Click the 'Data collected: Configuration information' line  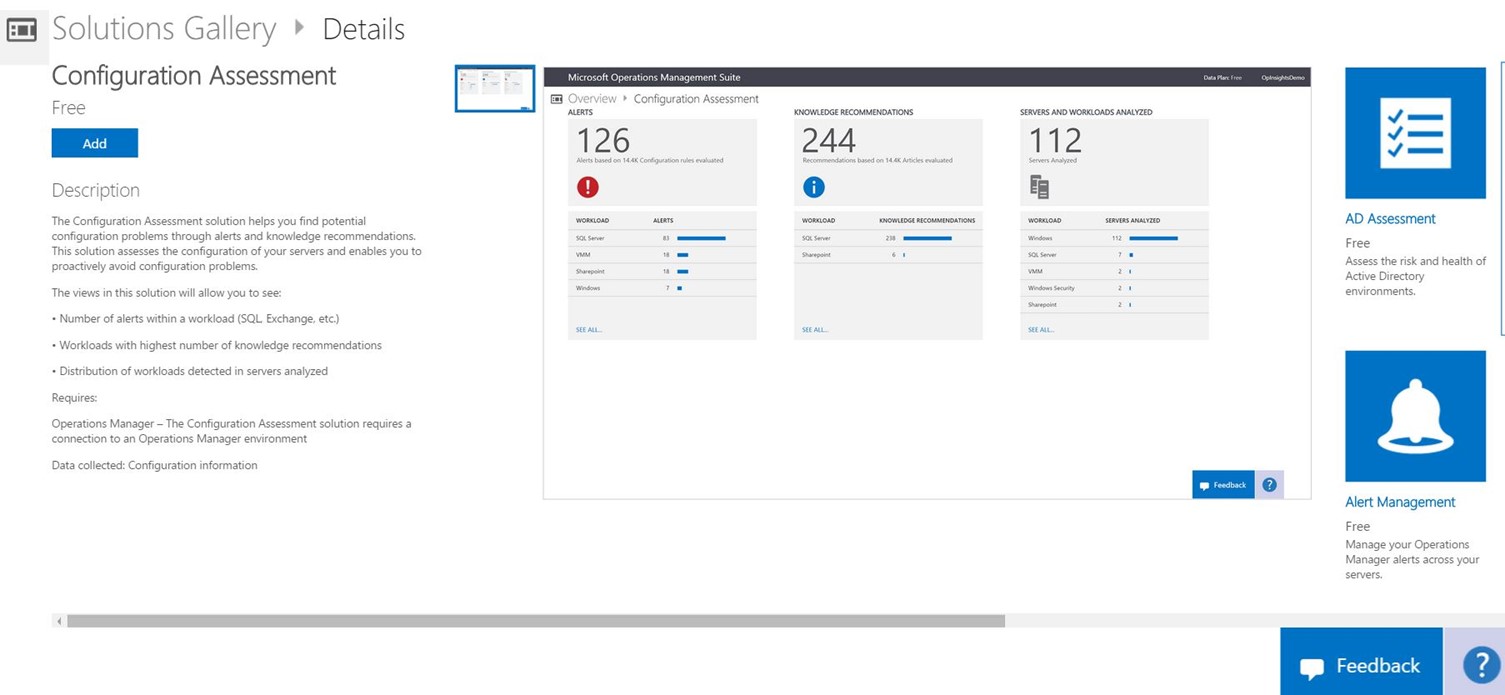[155, 465]
